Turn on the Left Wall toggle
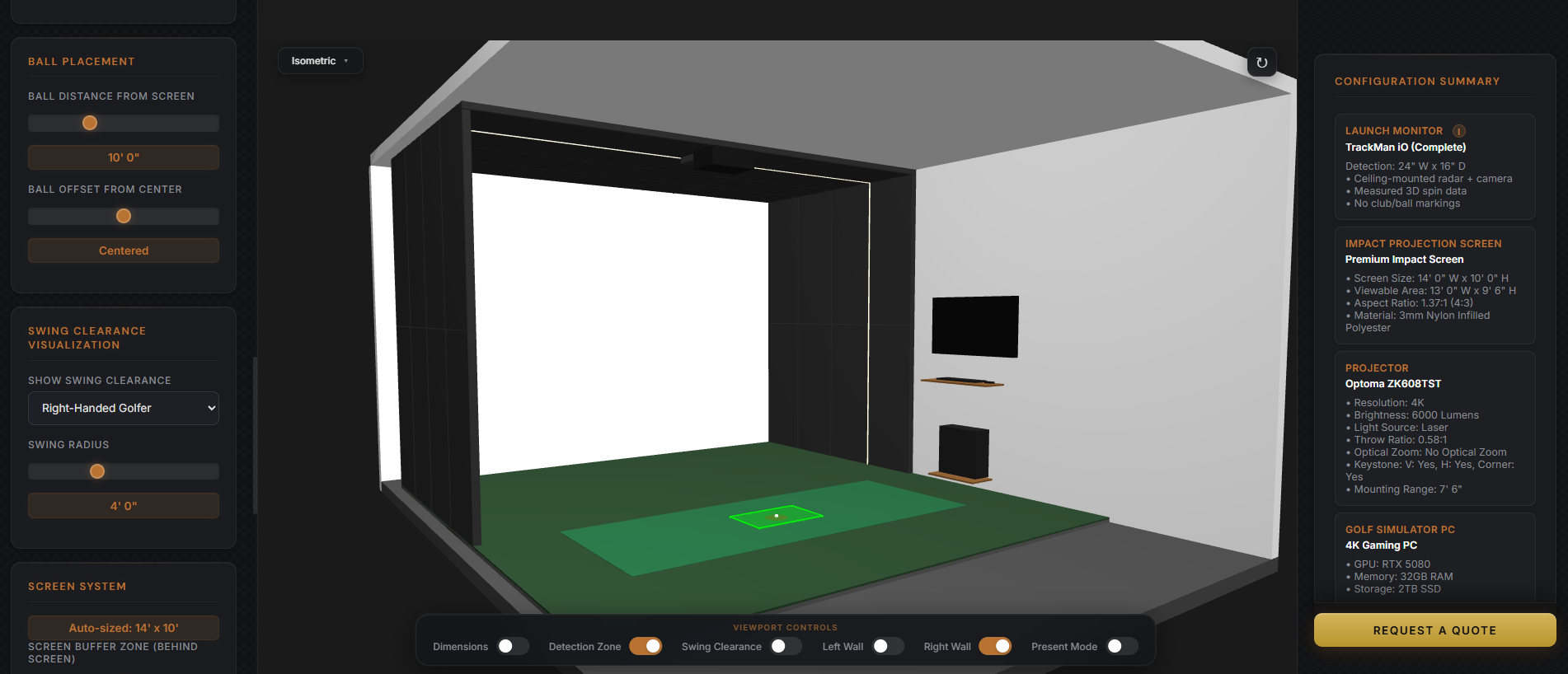This screenshot has width=1568, height=674. 888,646
